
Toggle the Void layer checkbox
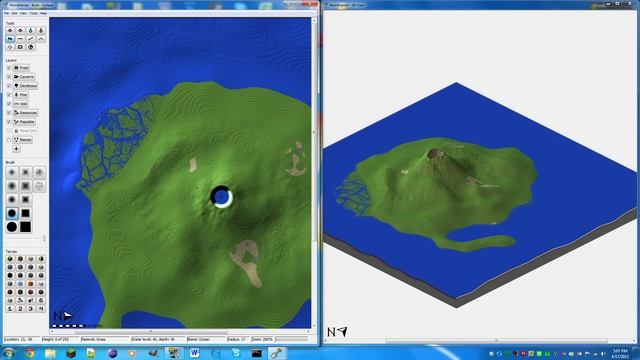click(9, 104)
